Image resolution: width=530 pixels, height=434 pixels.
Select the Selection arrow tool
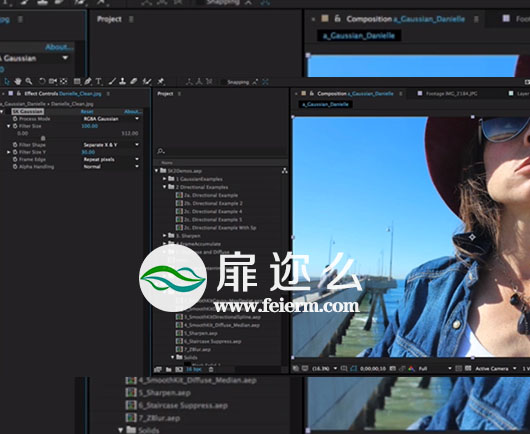(7, 81)
